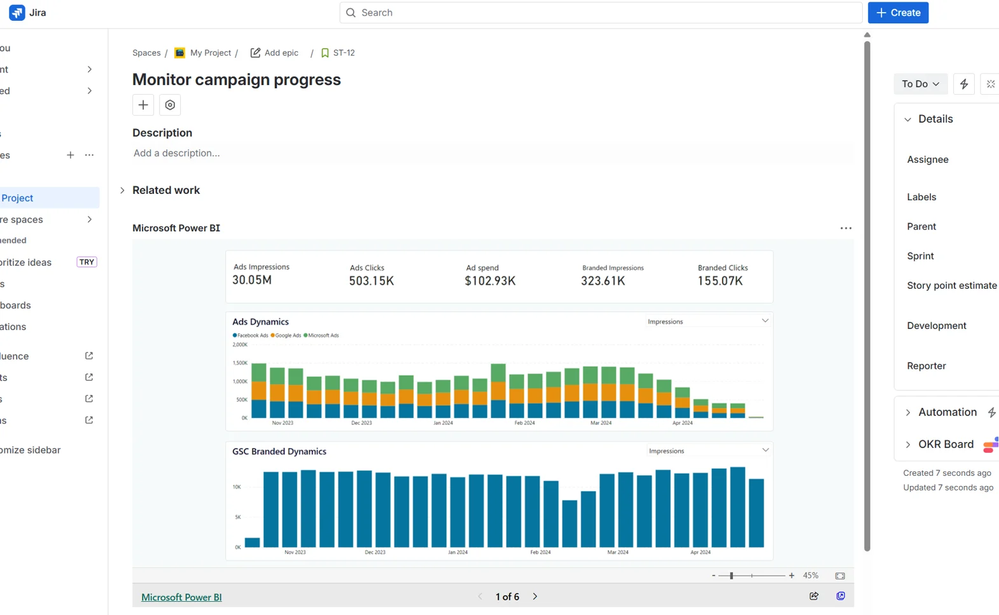Image resolution: width=999 pixels, height=615 pixels.
Task: Click the external link icon in the row below Confluence
Action: [89, 377]
